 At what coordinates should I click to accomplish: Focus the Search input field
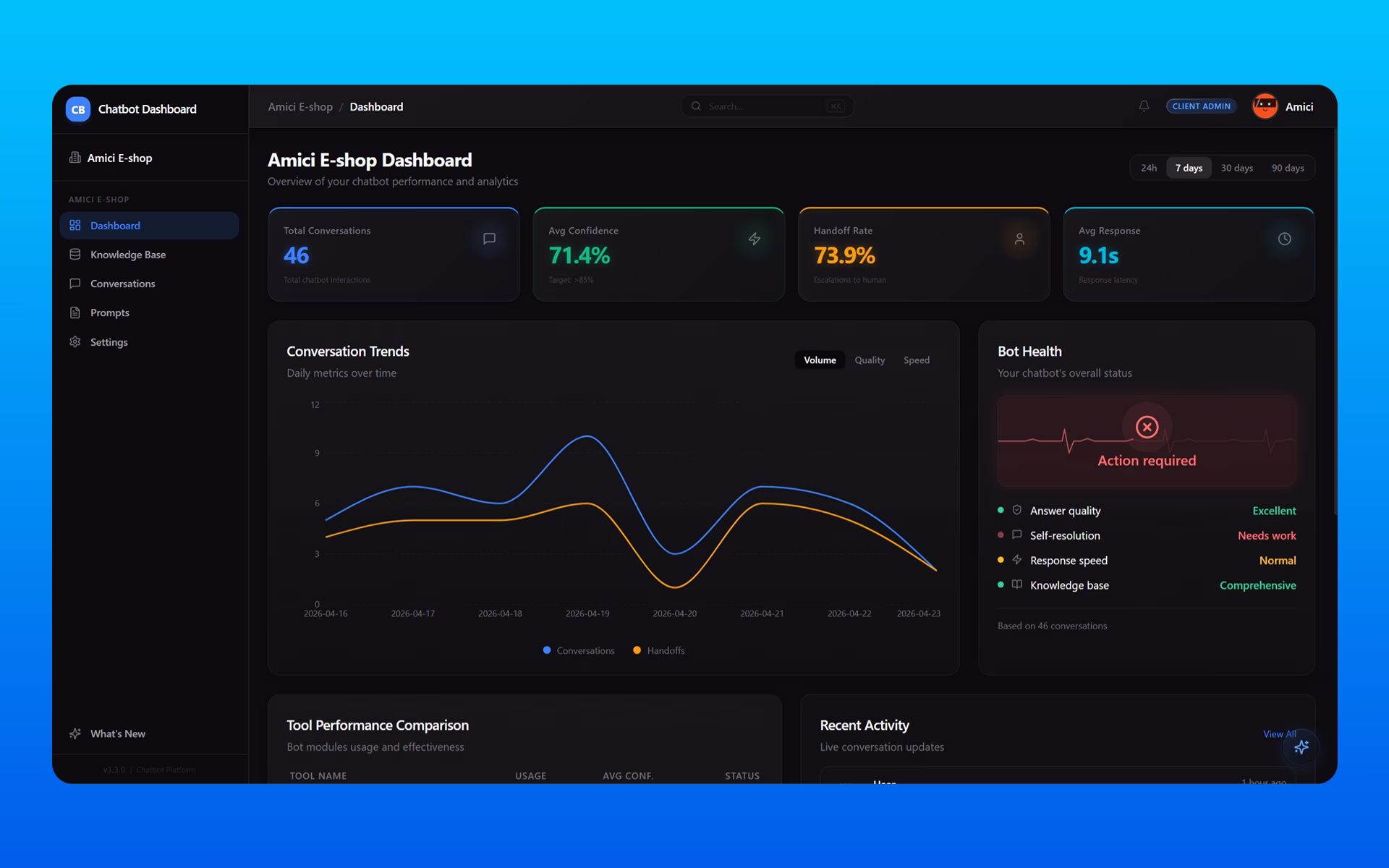[767, 106]
